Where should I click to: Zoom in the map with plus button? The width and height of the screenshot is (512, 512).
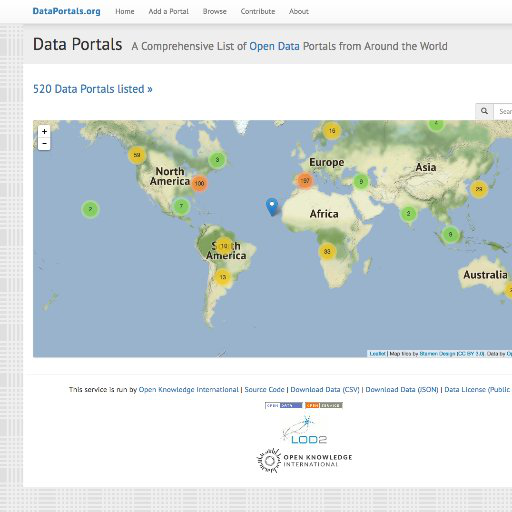[44, 131]
